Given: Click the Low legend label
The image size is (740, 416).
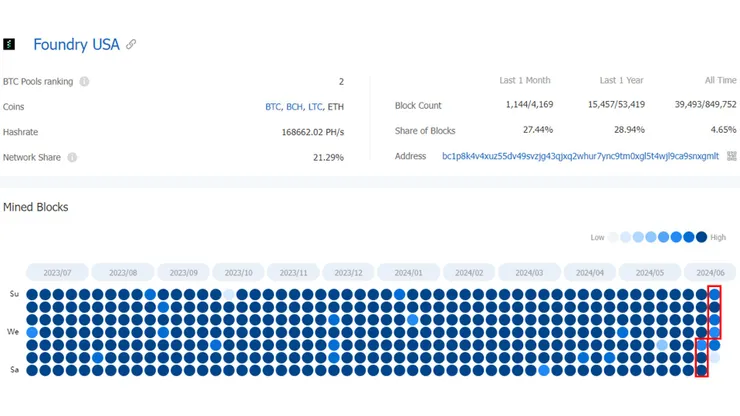Looking at the screenshot, I should 597,238.
